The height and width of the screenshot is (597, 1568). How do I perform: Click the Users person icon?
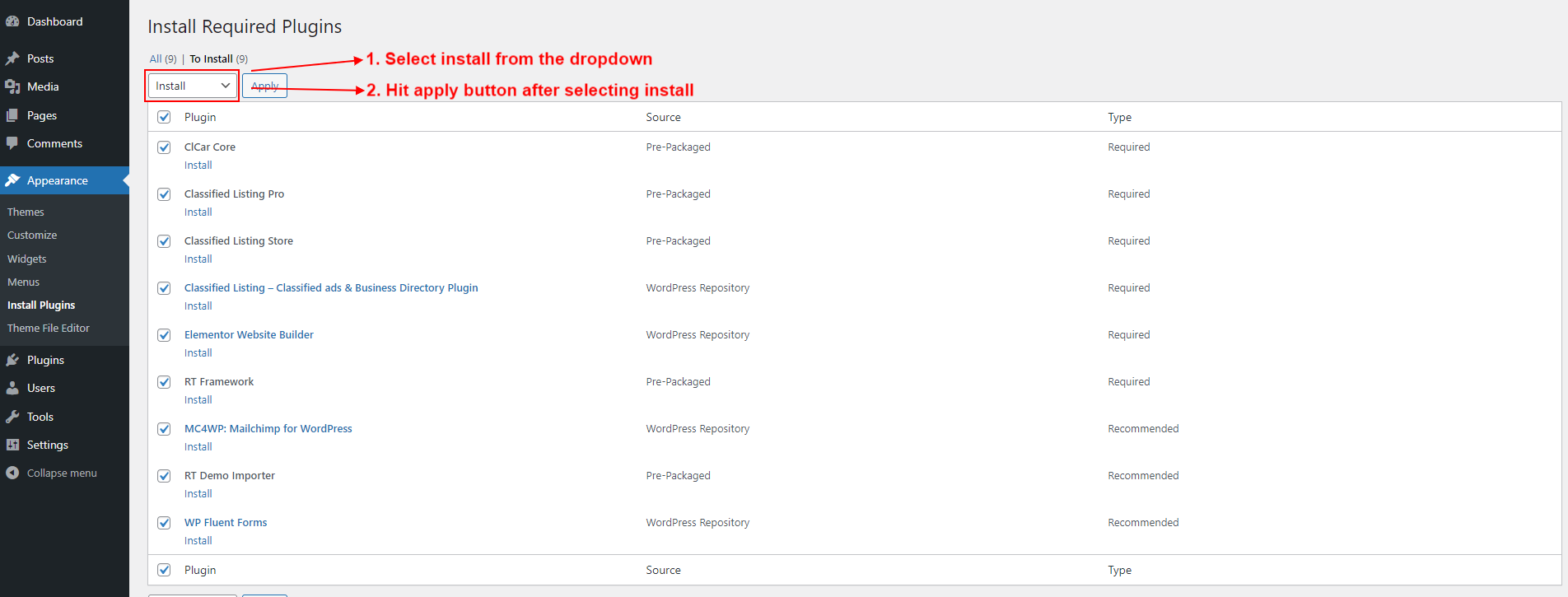(x=12, y=388)
